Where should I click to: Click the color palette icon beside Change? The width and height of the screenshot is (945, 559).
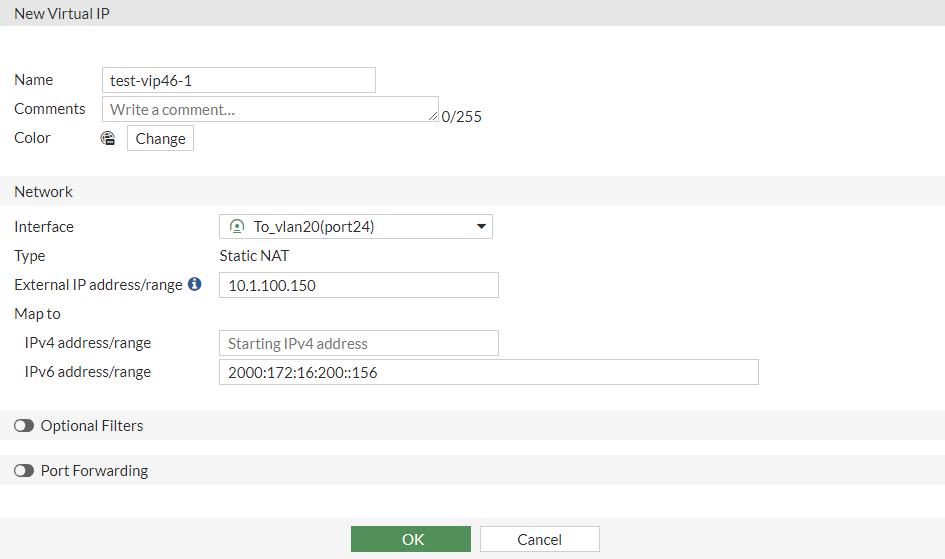(108, 138)
